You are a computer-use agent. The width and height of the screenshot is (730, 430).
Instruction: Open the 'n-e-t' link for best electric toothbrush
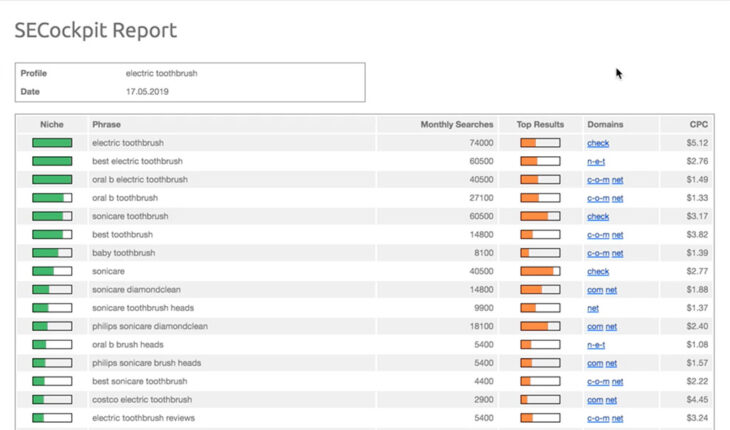[x=596, y=161]
